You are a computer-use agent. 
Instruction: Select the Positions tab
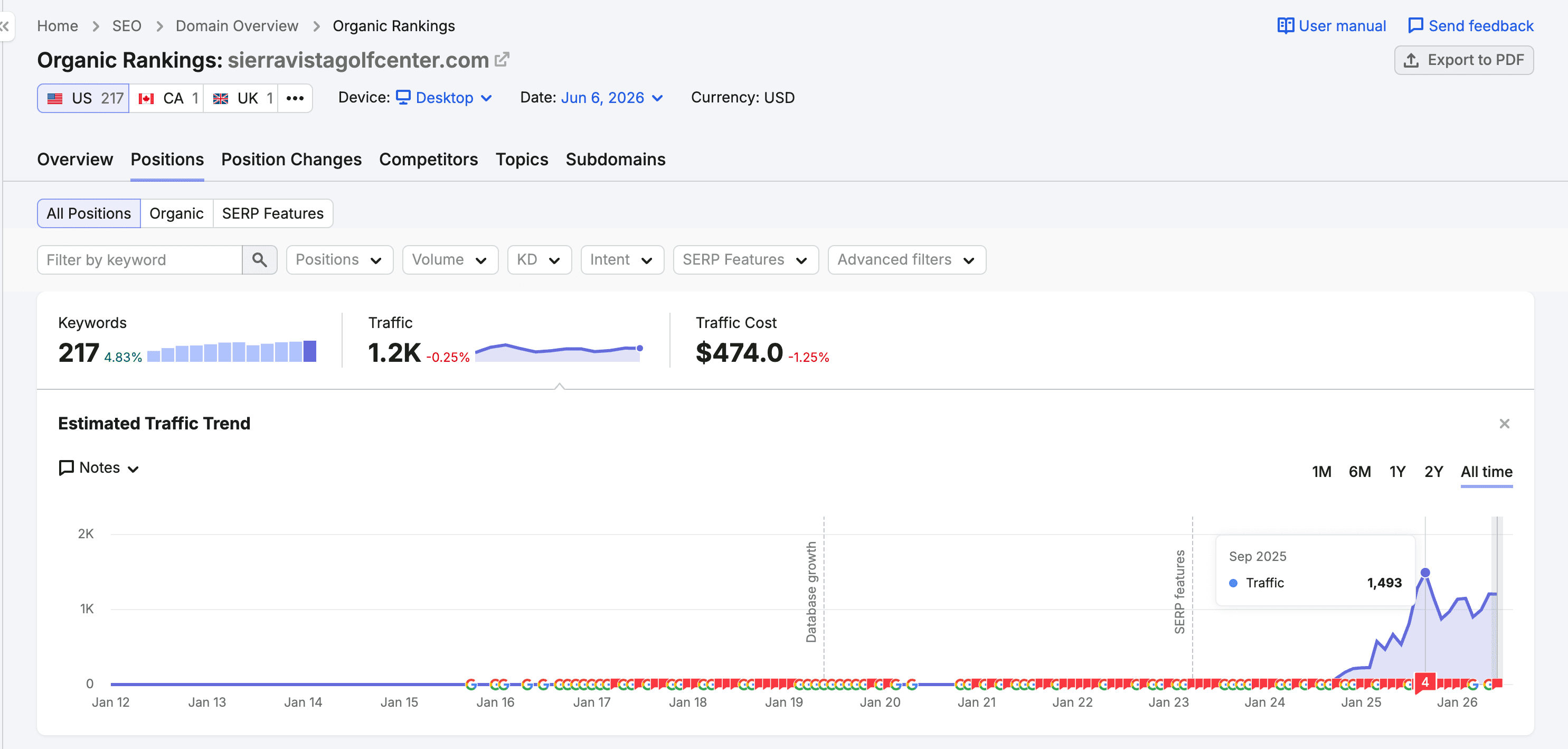pyautogui.click(x=167, y=160)
